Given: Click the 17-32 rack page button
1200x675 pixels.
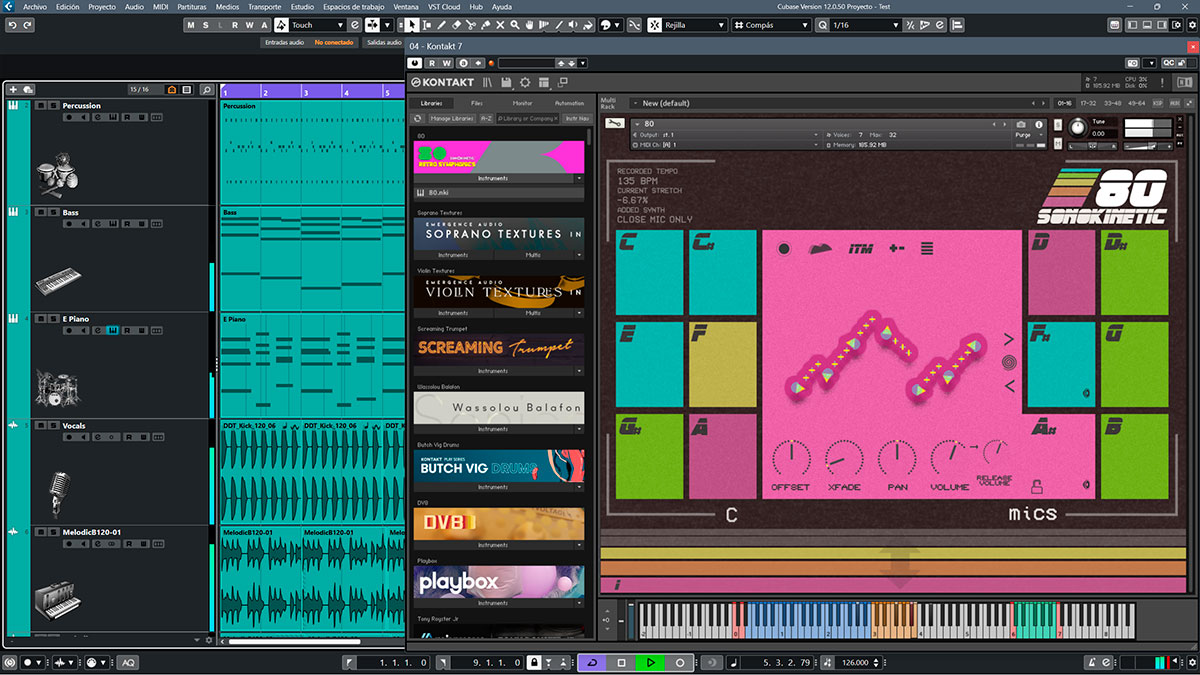Looking at the screenshot, I should point(1088,103).
